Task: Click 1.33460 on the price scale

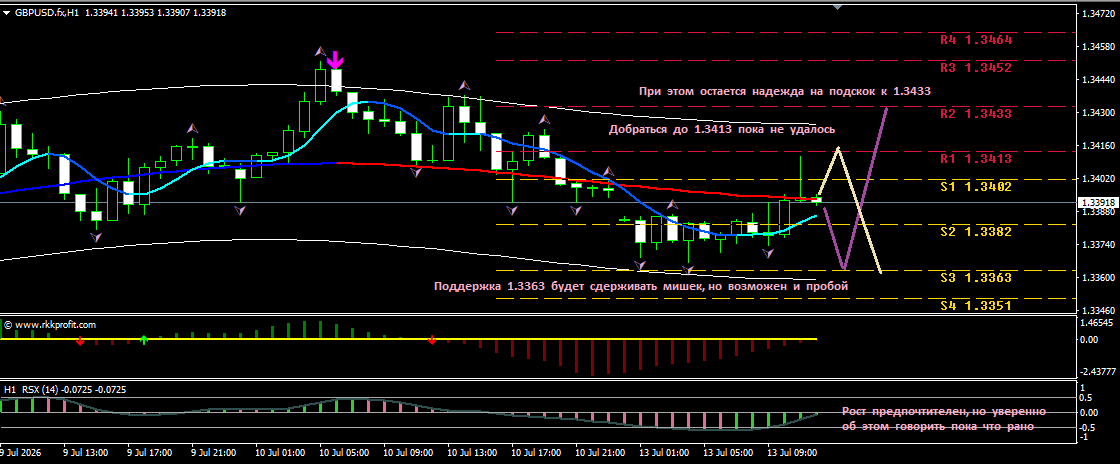Action: [x=1099, y=311]
